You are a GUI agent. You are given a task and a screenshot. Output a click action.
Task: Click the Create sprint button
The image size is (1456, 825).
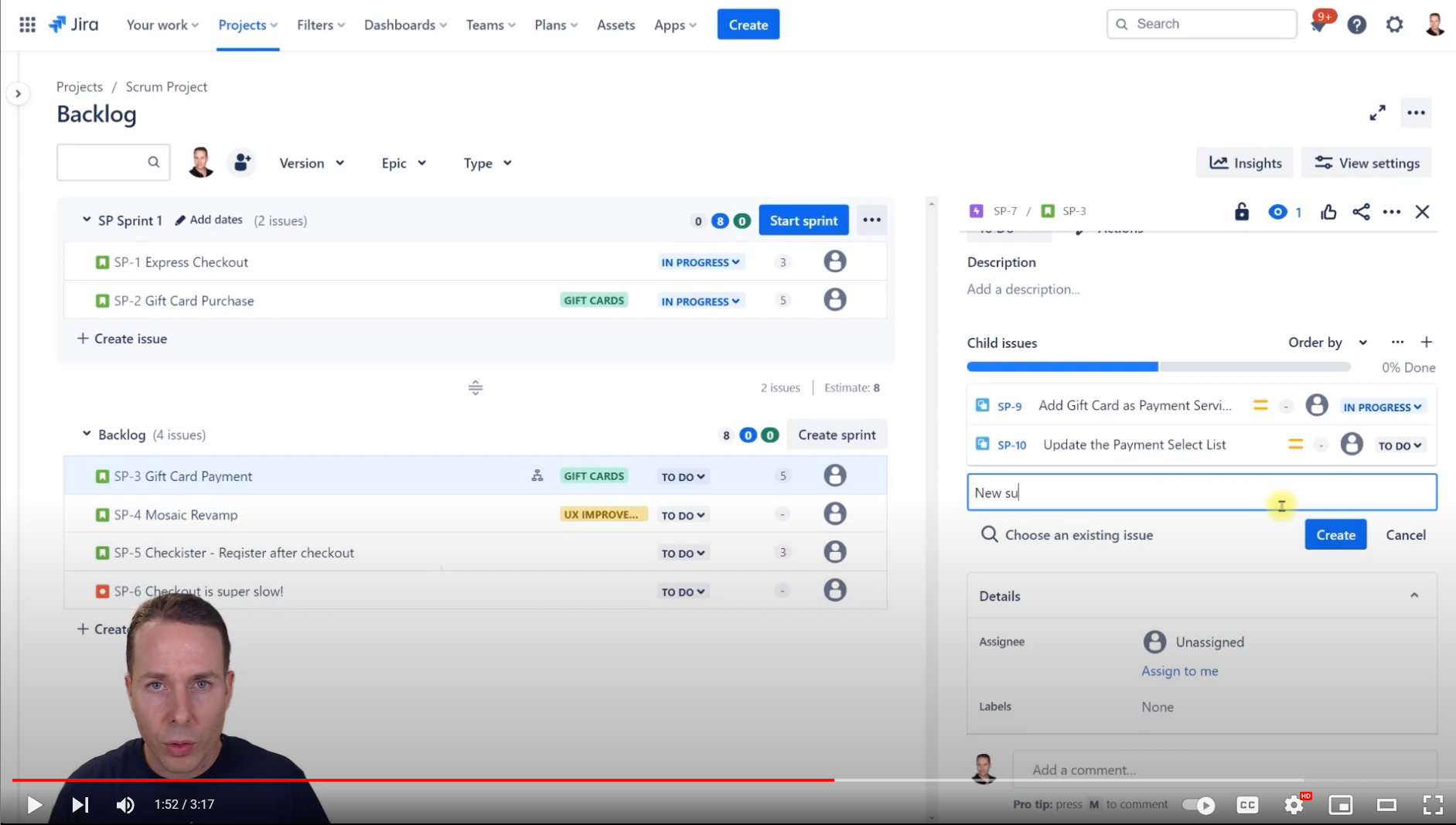point(837,435)
